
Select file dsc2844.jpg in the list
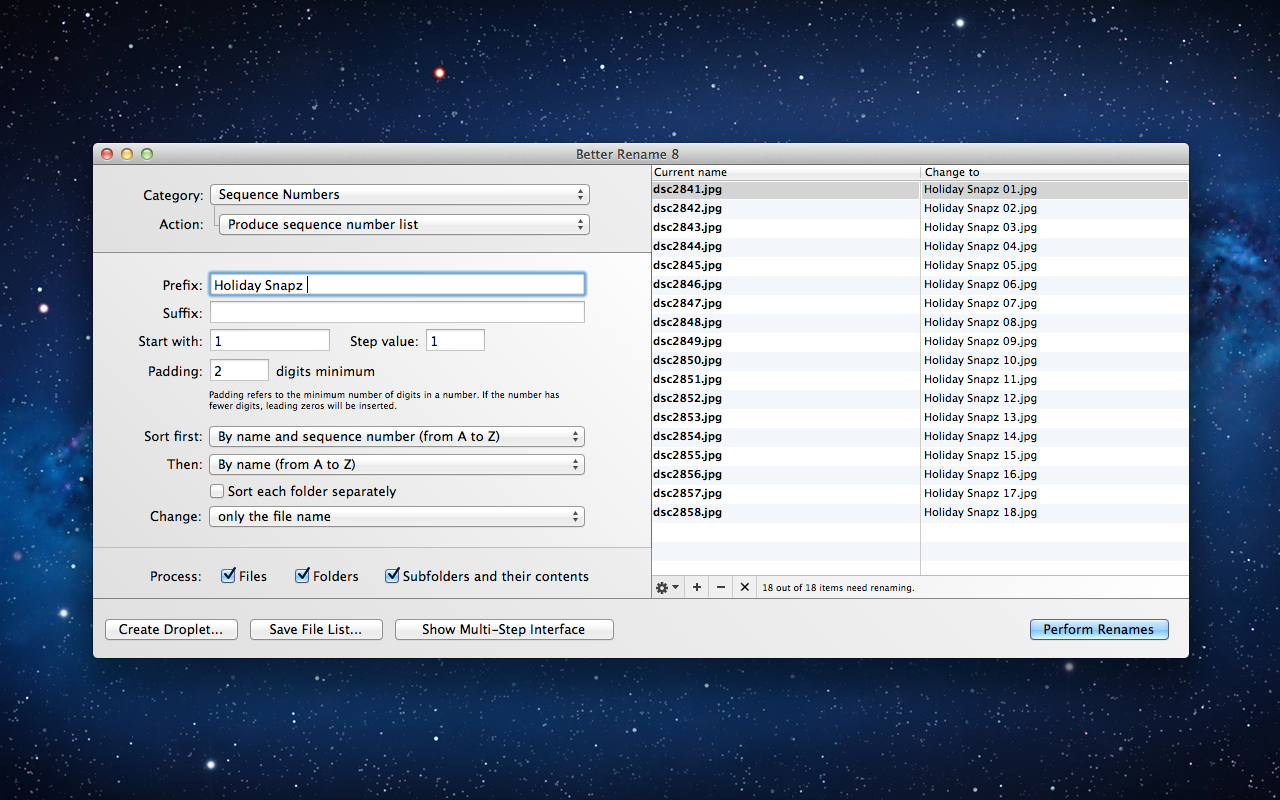pyautogui.click(x=687, y=246)
